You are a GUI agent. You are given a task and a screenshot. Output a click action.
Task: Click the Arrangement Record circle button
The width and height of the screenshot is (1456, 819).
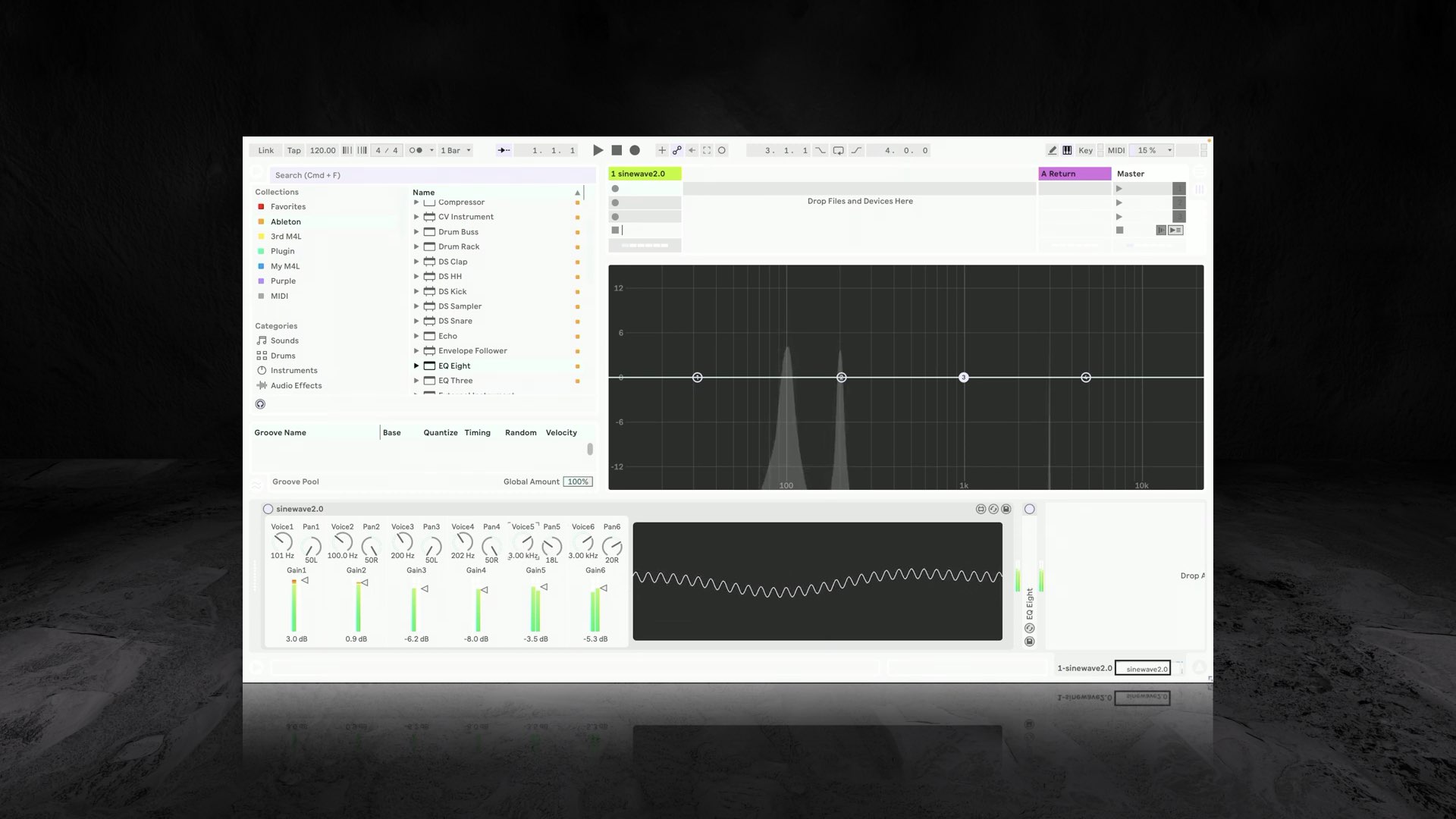(x=635, y=150)
